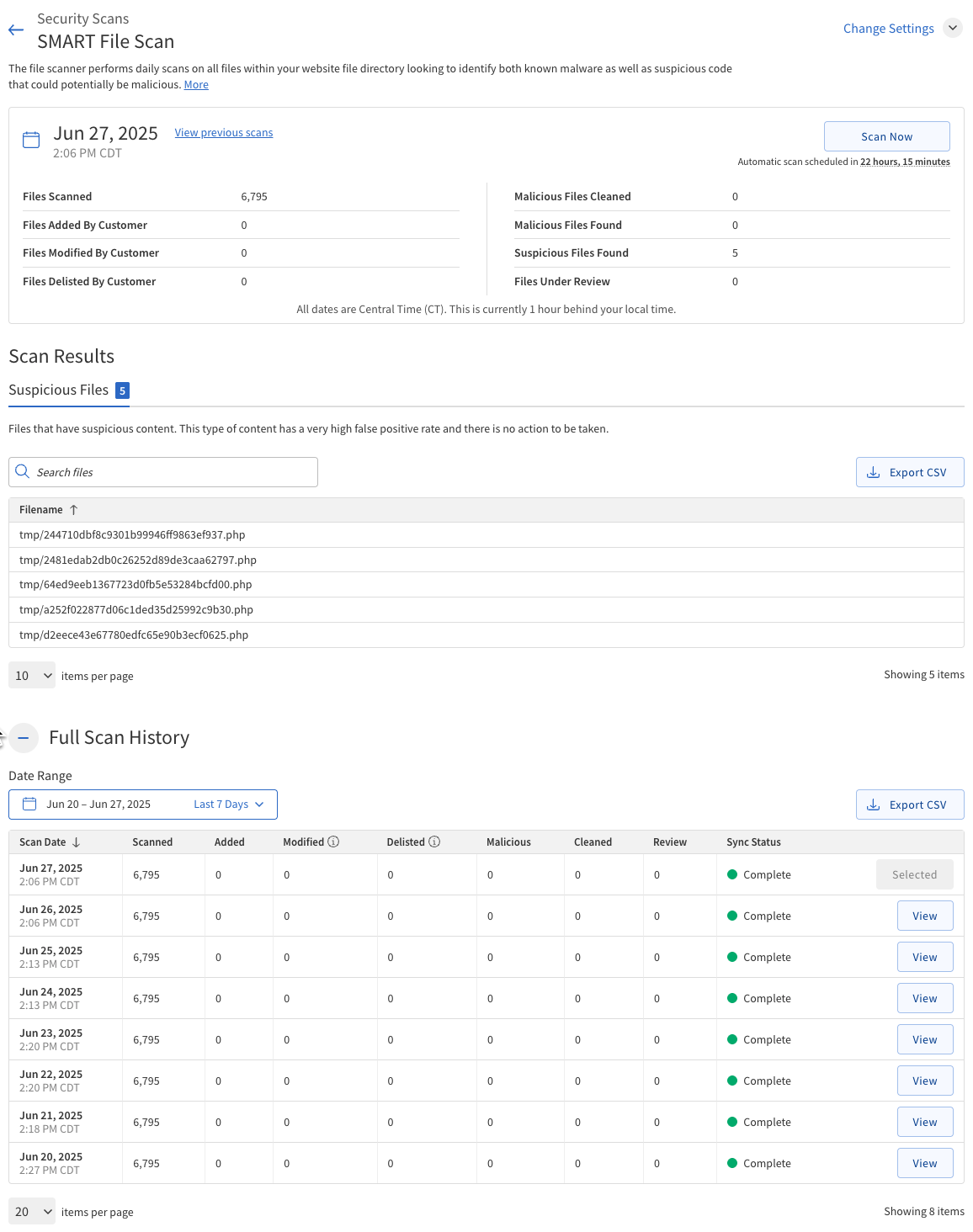View the Jun 20, 2025 scan
The height and width of the screenshot is (1232, 973).
click(x=925, y=1163)
